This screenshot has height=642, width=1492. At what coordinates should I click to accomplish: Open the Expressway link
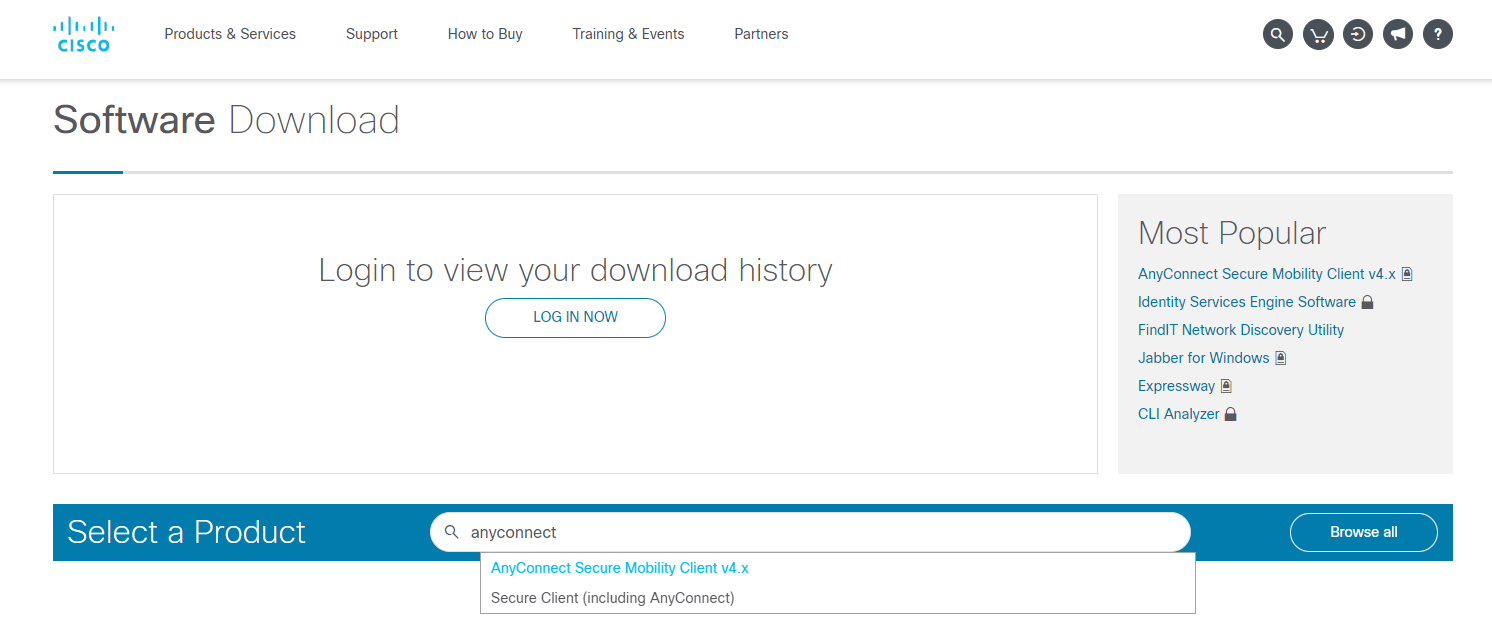click(x=1177, y=386)
